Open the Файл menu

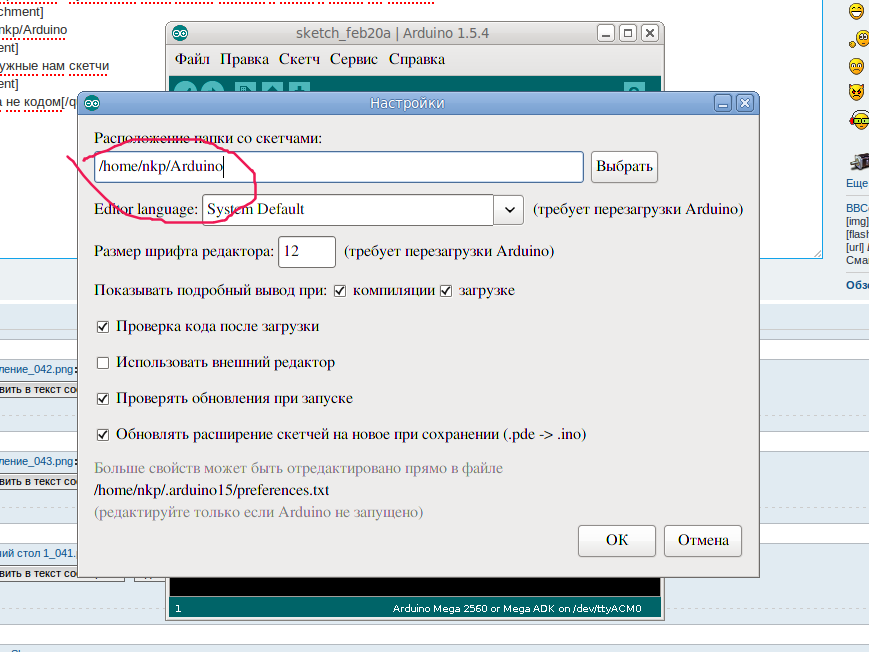pyautogui.click(x=192, y=59)
